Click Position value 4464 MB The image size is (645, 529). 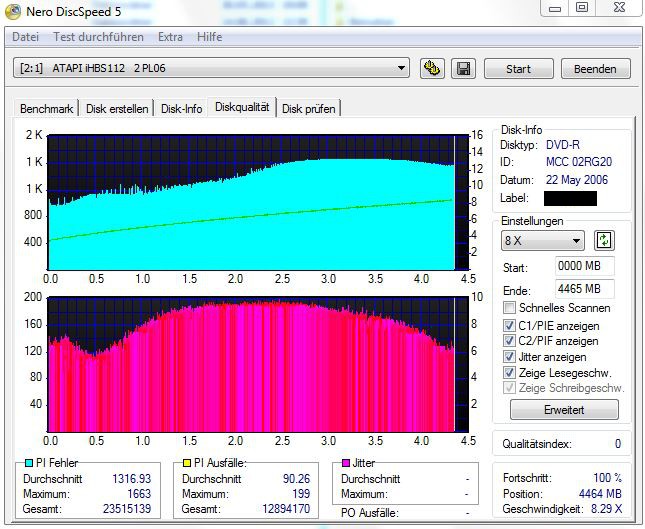600,493
